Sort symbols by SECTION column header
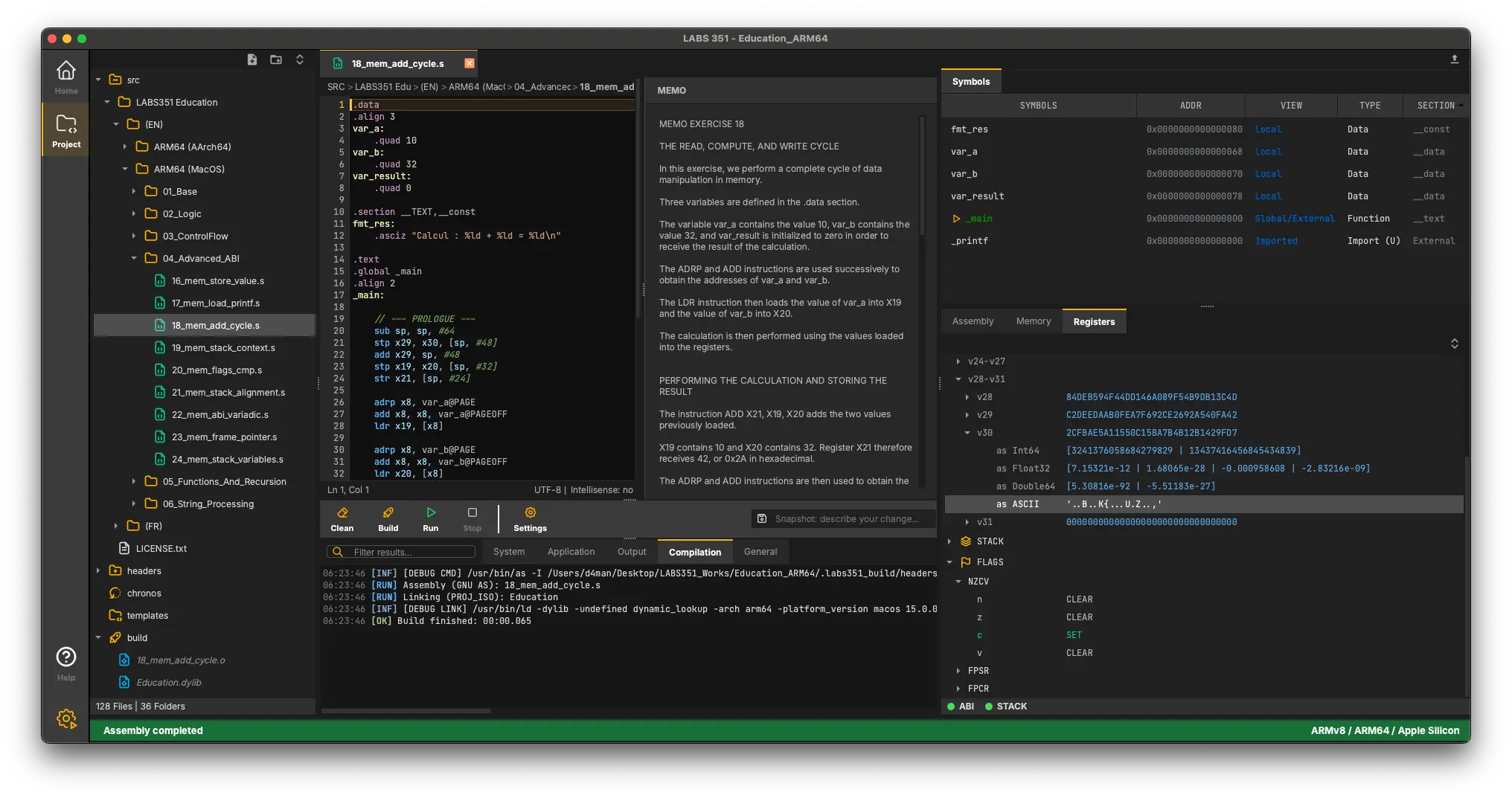 [x=1436, y=106]
